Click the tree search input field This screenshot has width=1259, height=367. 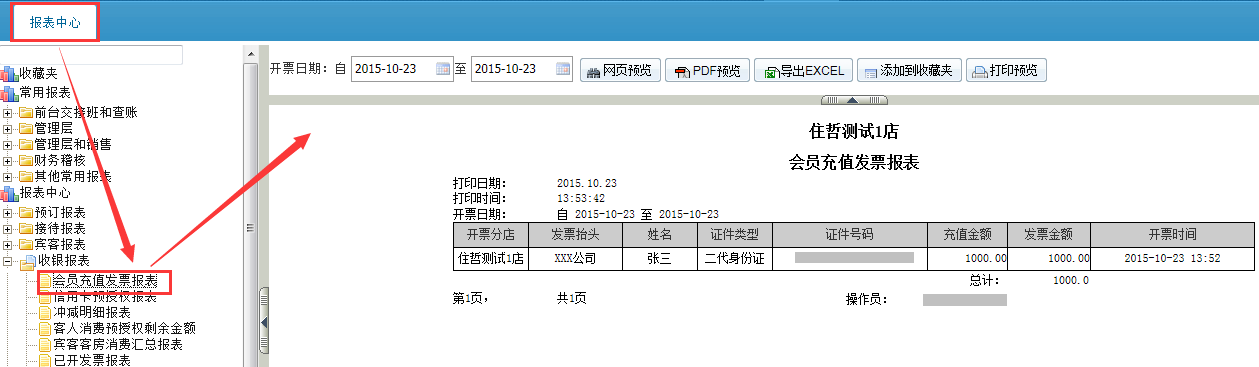click(x=91, y=55)
